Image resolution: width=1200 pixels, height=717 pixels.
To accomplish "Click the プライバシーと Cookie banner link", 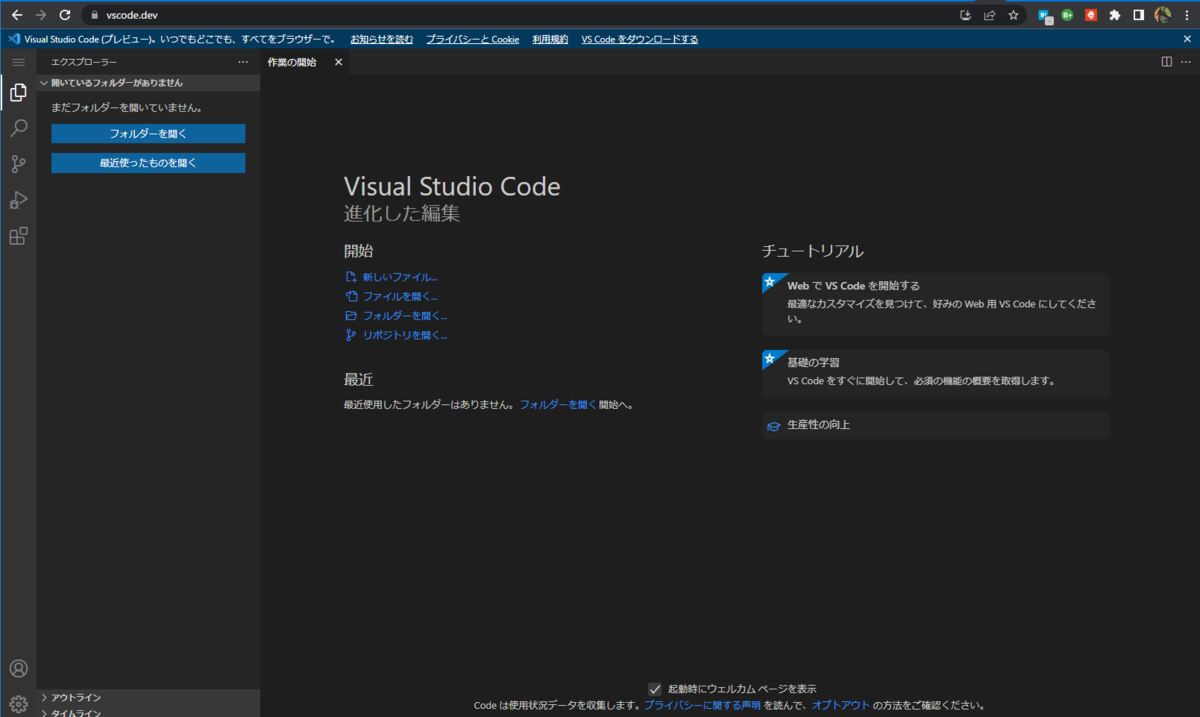I will (472, 39).
